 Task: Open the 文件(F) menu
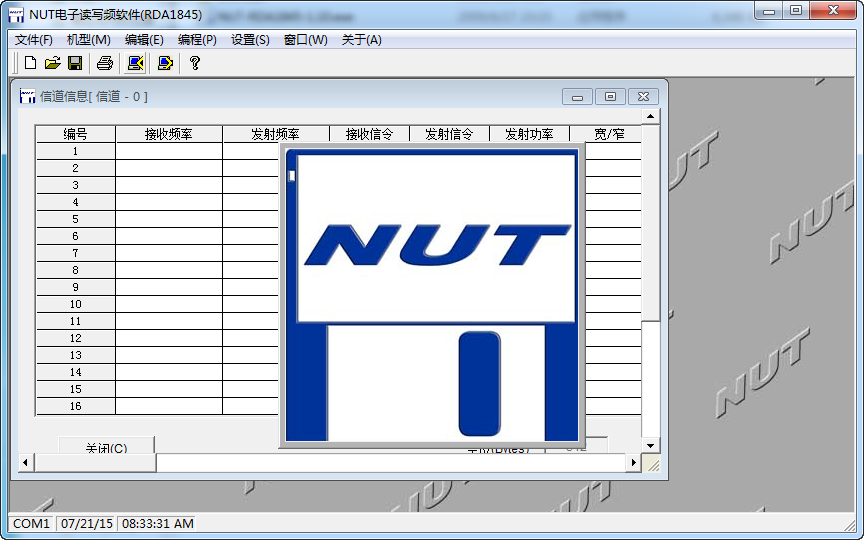34,40
